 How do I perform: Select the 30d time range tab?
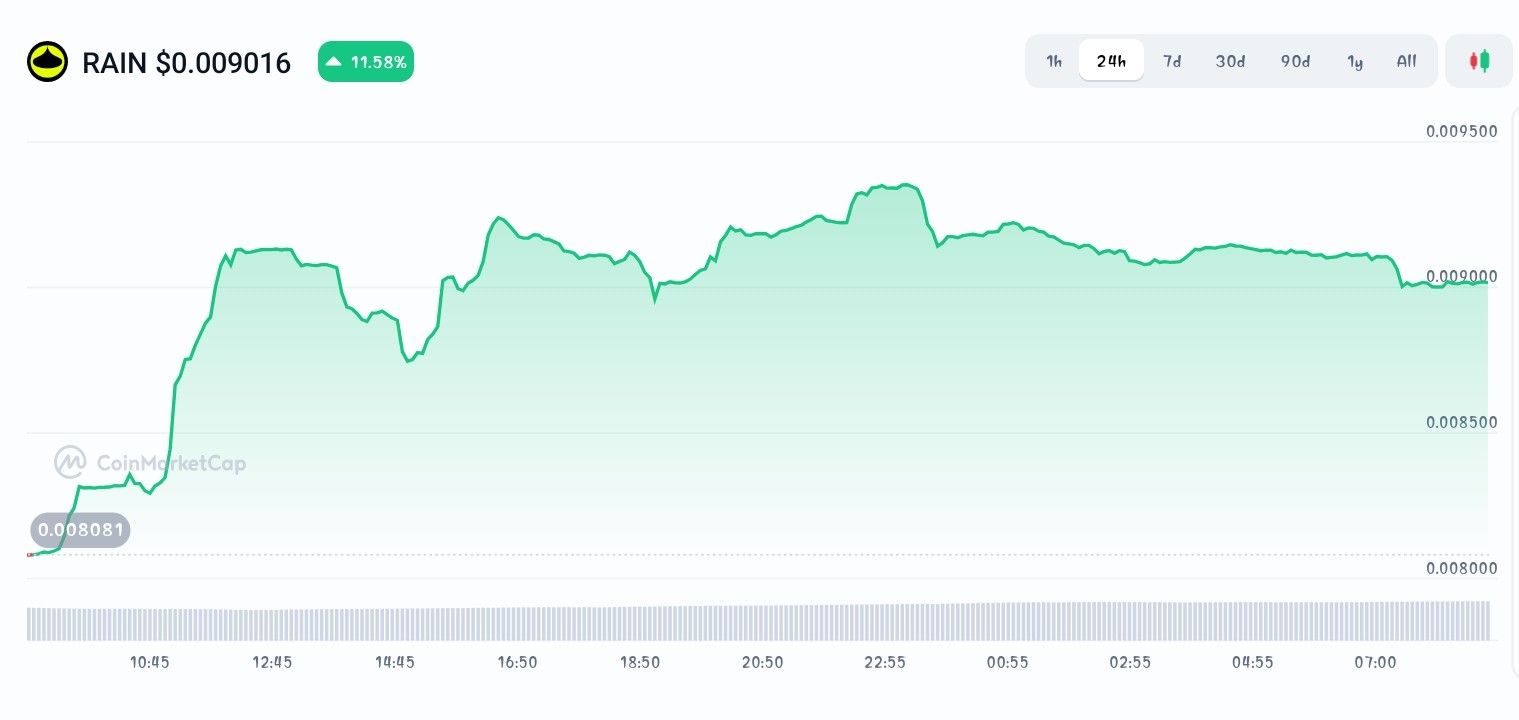pos(1230,61)
